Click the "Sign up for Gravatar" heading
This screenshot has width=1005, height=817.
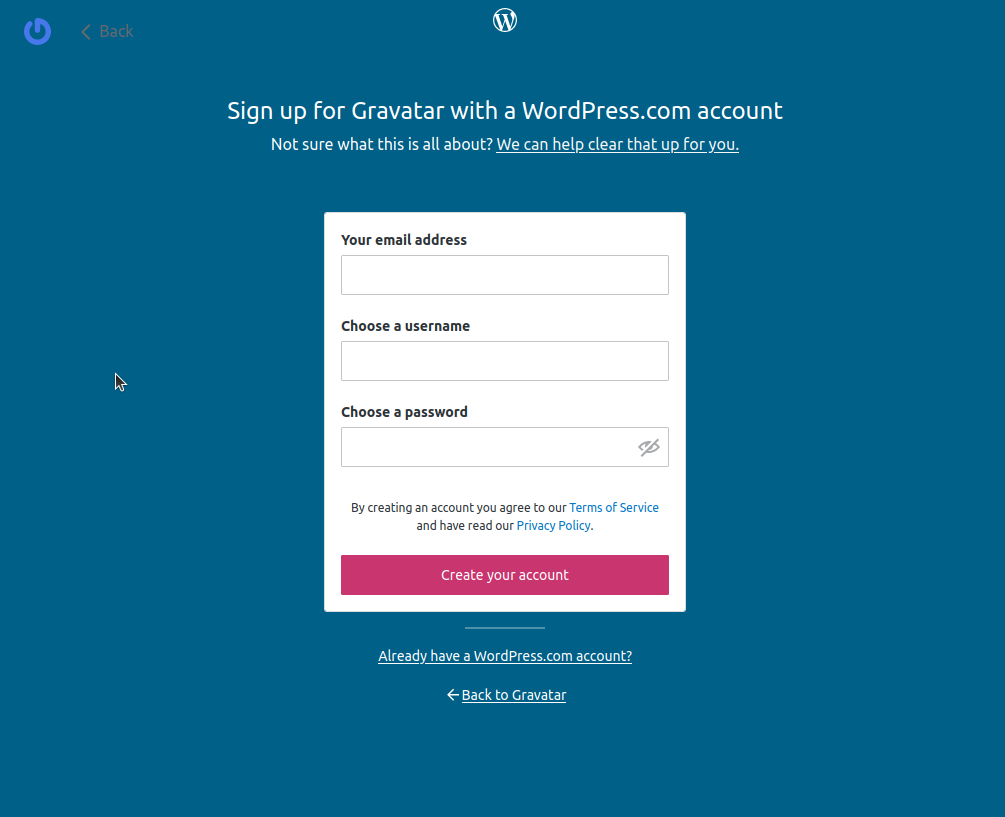click(x=504, y=110)
